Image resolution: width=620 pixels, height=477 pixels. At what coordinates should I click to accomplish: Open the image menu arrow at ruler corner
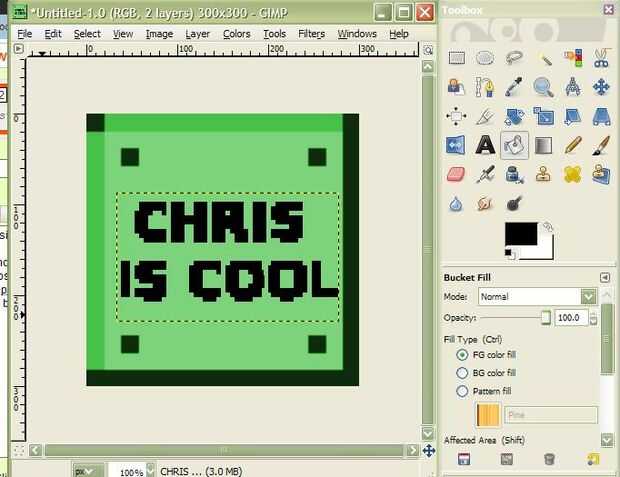pyautogui.click(x=18, y=49)
